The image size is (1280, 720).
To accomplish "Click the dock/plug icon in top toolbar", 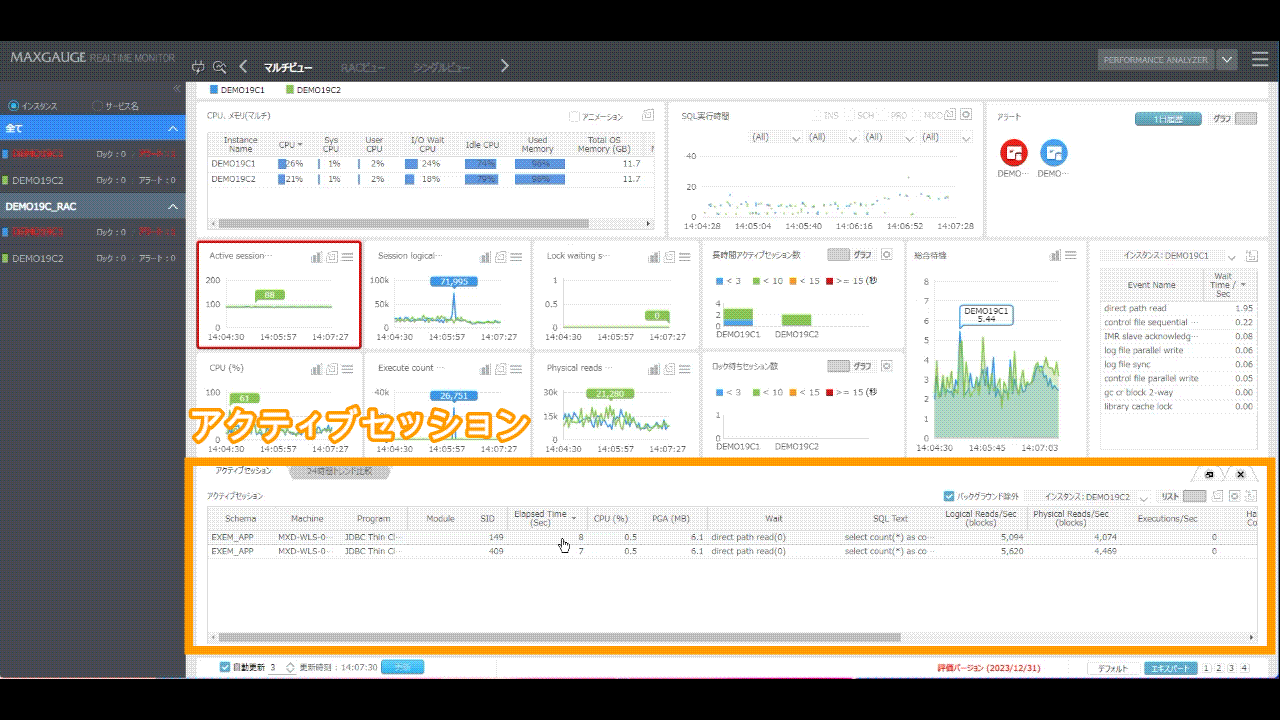I will point(198,67).
